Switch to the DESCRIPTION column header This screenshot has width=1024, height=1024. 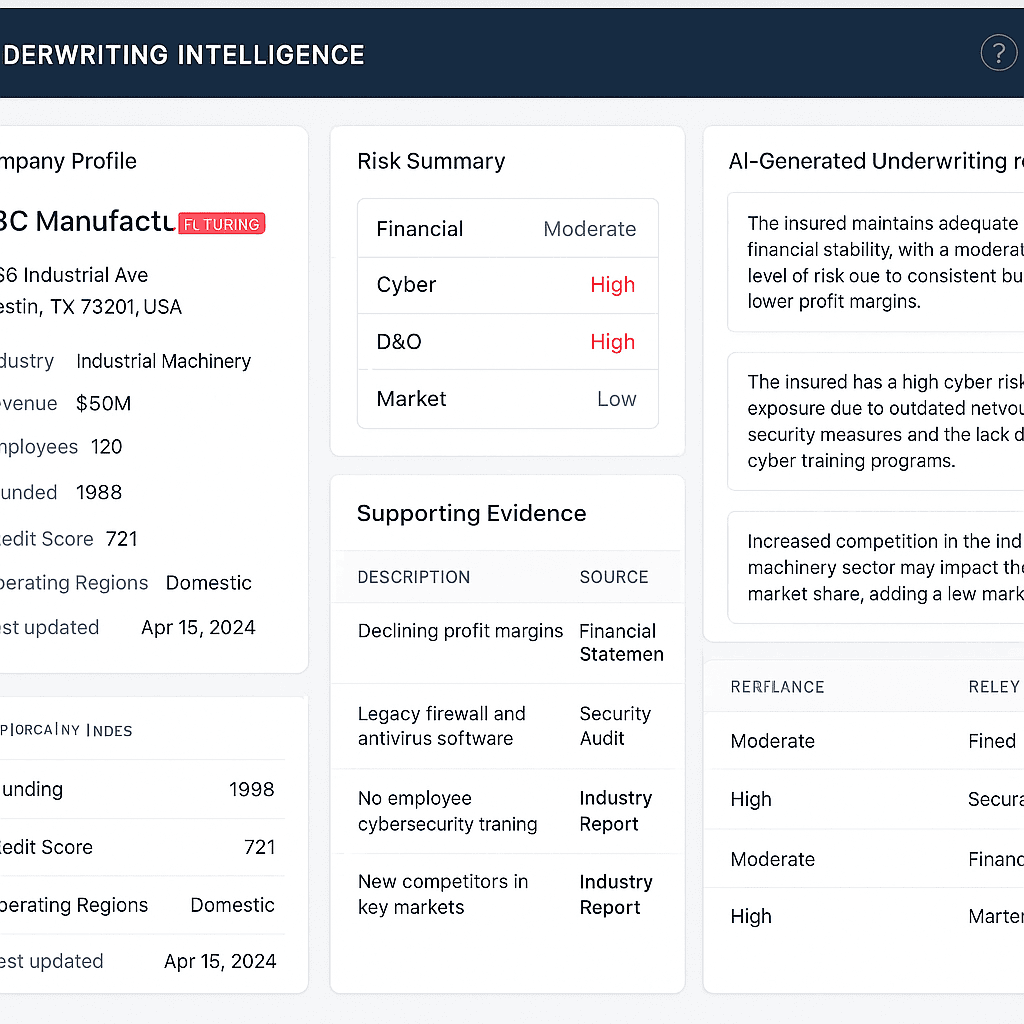click(413, 577)
